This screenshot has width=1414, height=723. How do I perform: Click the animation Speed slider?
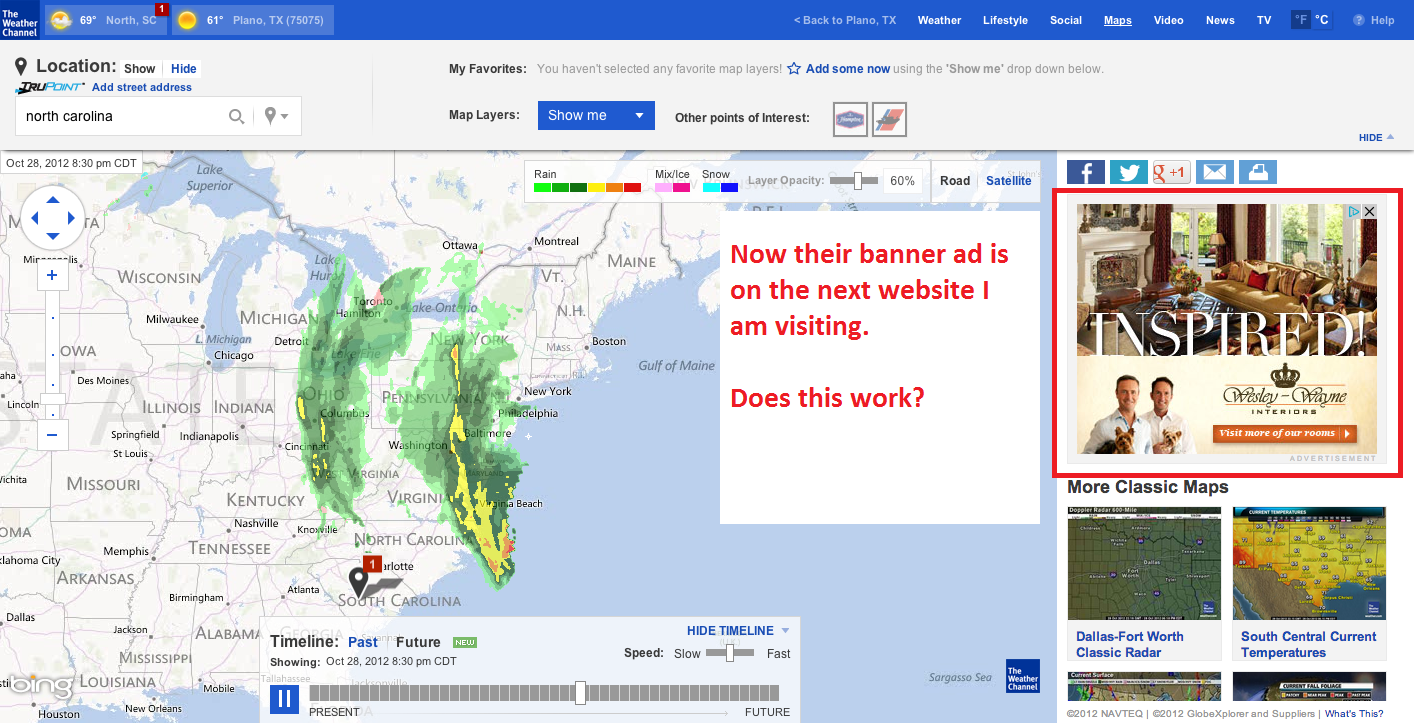click(x=729, y=653)
